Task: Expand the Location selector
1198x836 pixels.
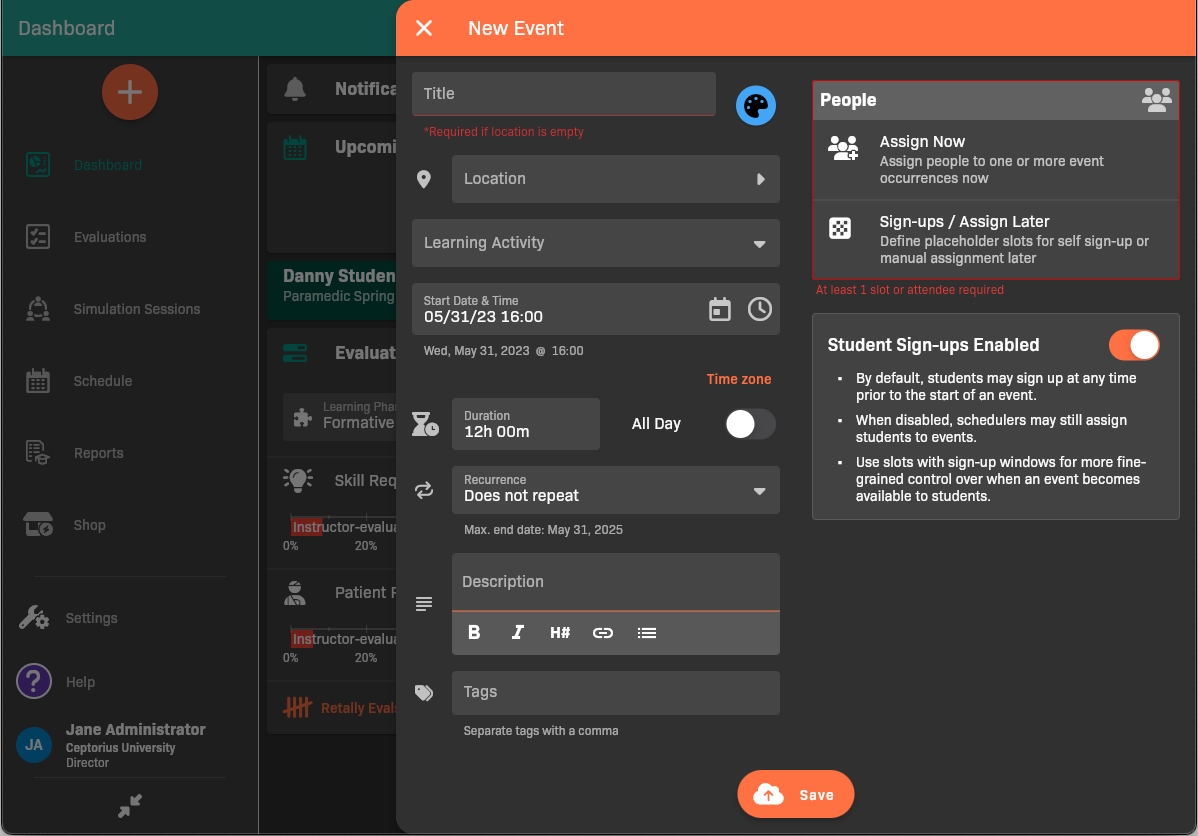Action: pyautogui.click(x=615, y=179)
